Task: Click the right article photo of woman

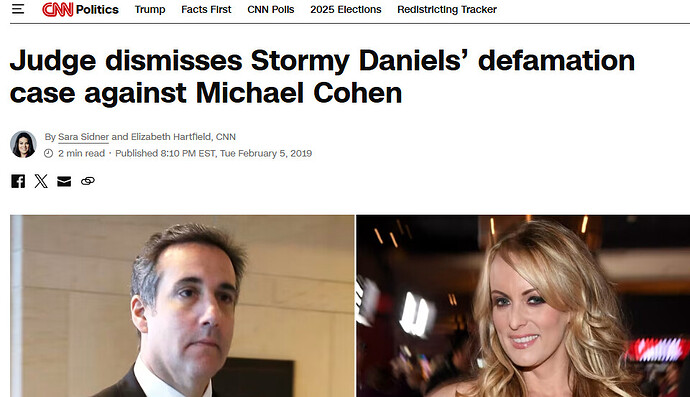Action: [523, 306]
